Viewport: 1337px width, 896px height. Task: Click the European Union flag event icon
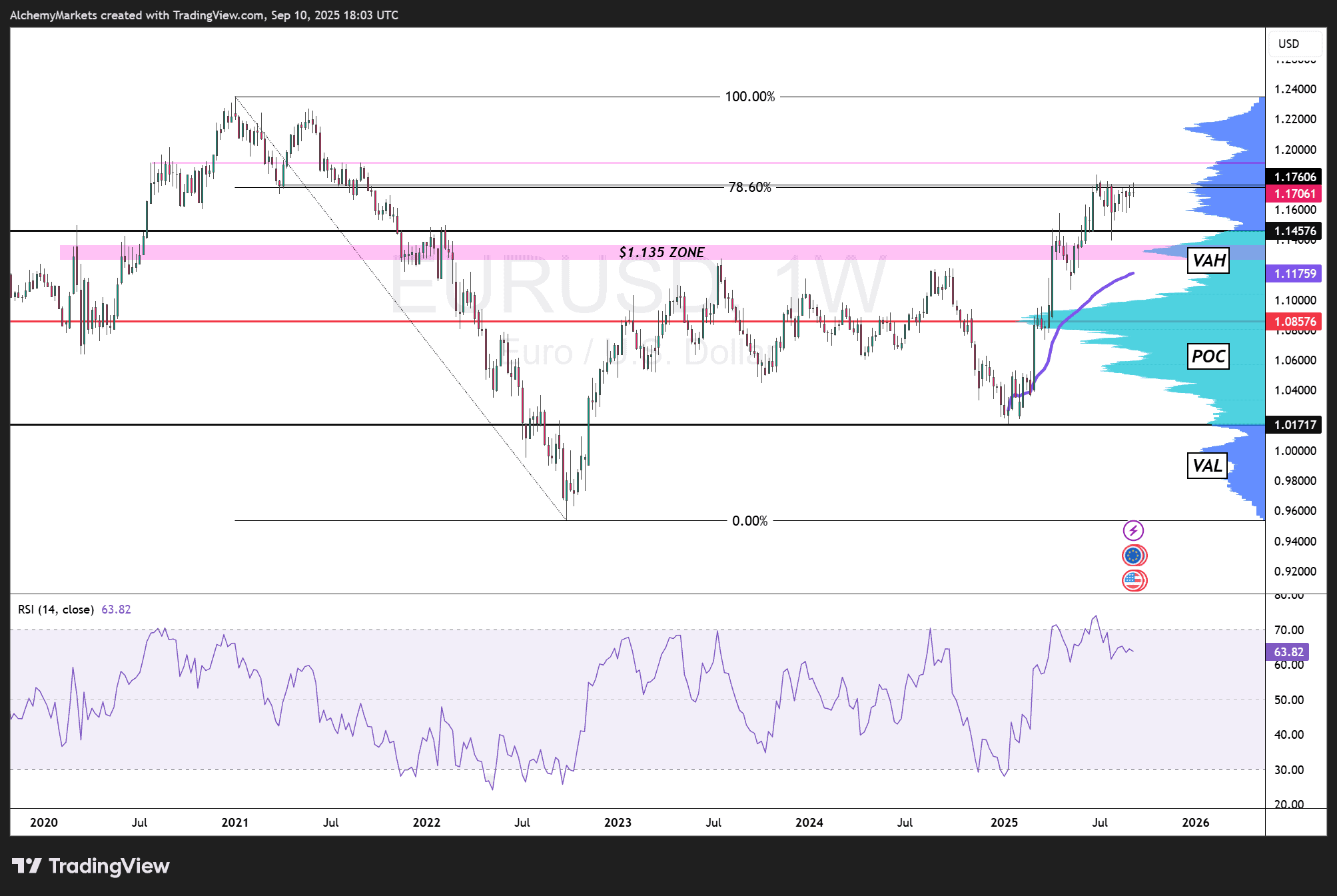point(1134,556)
